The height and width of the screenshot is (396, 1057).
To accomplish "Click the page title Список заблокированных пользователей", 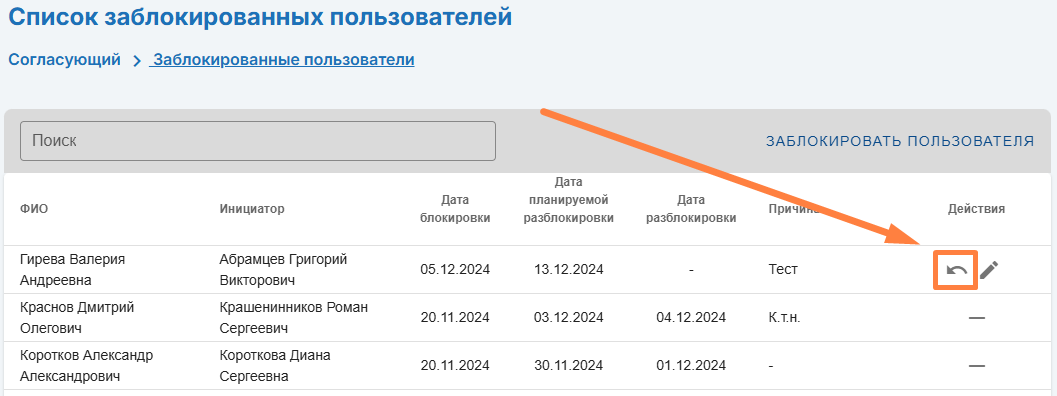I will 260,17.
